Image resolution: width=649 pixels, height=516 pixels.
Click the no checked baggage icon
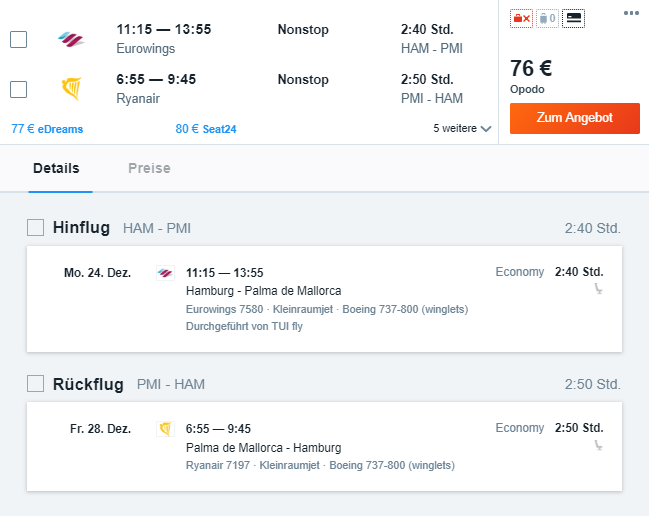coord(521,18)
